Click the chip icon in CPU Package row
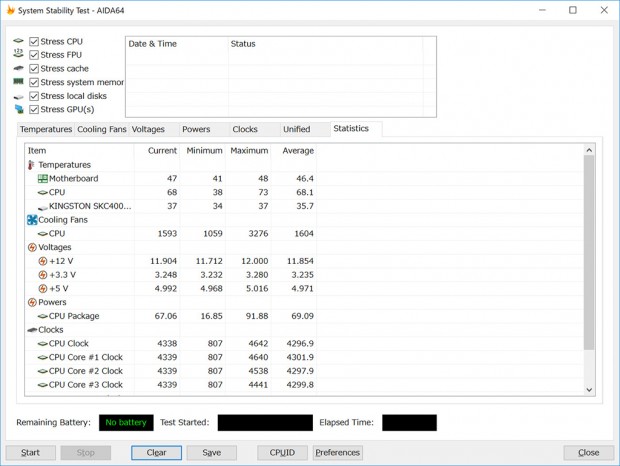The image size is (620, 466). tap(42, 316)
